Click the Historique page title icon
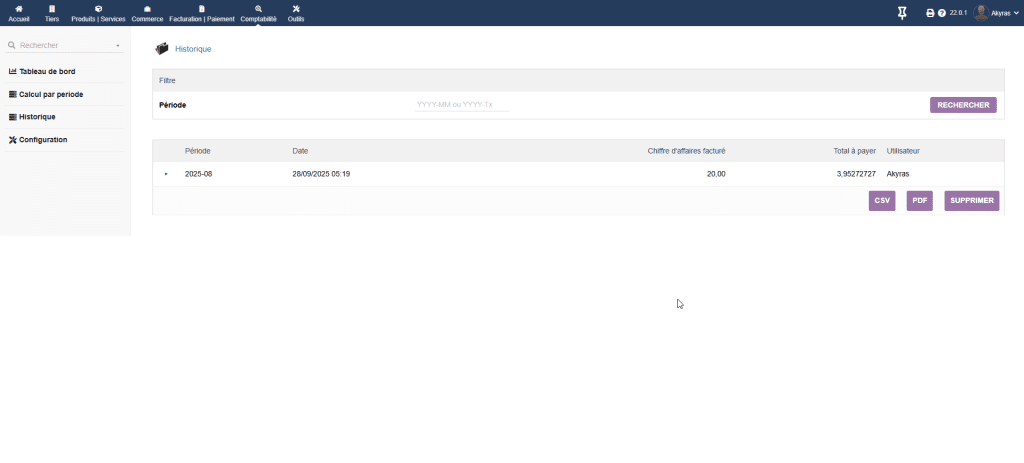 pyautogui.click(x=162, y=48)
